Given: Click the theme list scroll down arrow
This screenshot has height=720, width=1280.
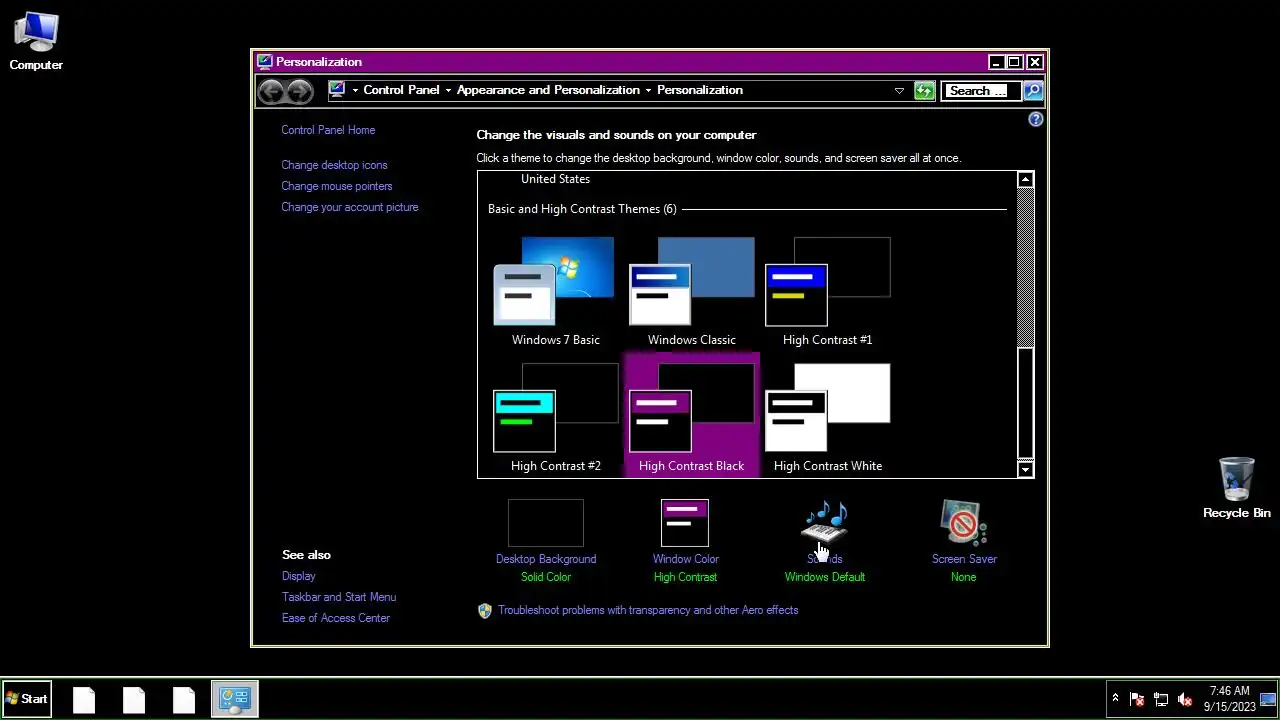Looking at the screenshot, I should pos(1025,469).
